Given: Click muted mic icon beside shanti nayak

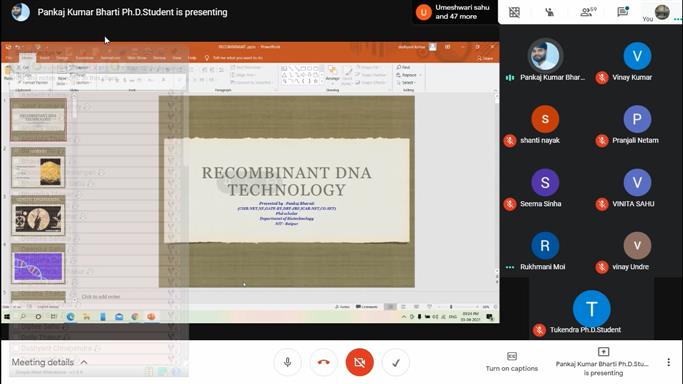Looking at the screenshot, I should pyautogui.click(x=510, y=141).
